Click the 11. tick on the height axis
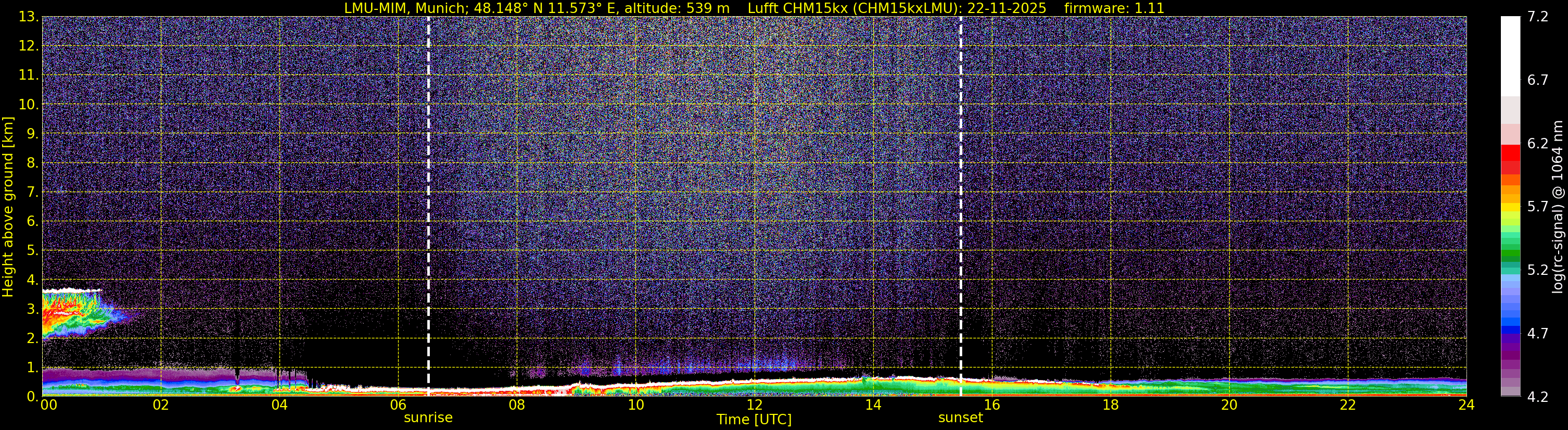 pyautogui.click(x=28, y=75)
